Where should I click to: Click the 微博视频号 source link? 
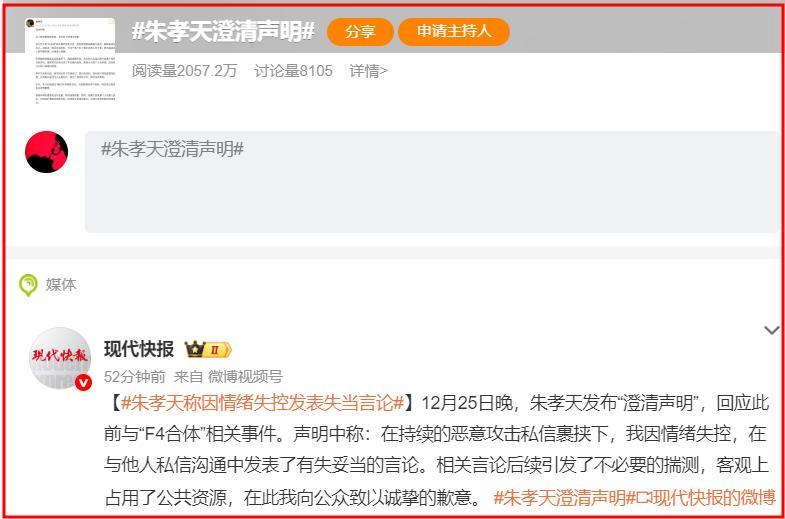coord(245,376)
